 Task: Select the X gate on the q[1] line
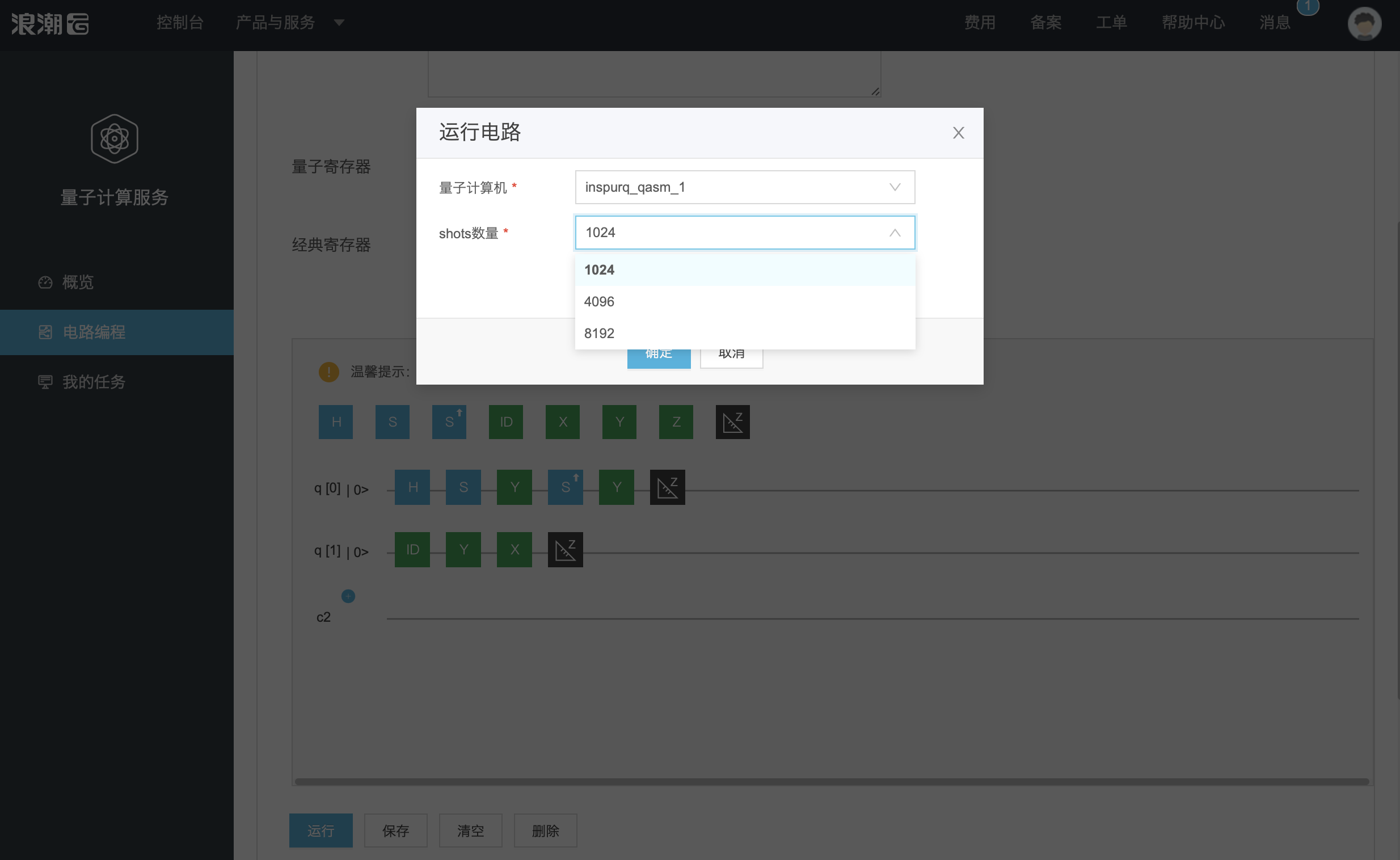click(514, 550)
